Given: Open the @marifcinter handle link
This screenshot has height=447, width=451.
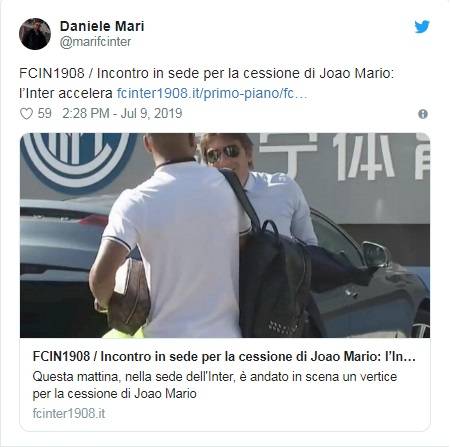Looking at the screenshot, I should click(x=95, y=42).
